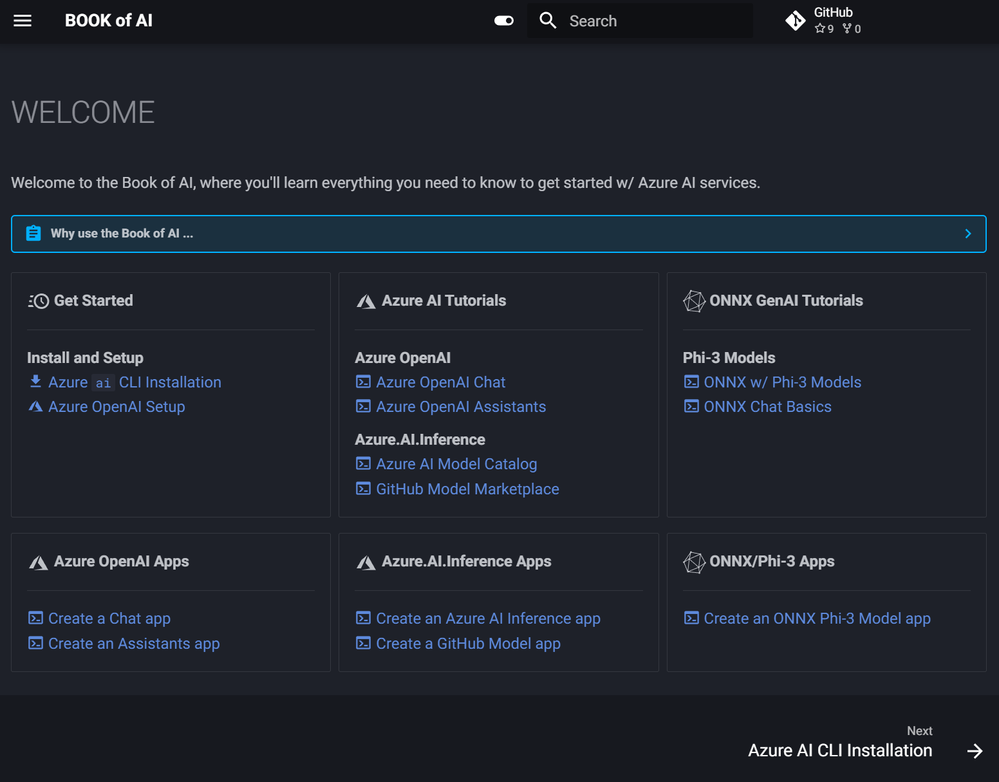The width and height of the screenshot is (999, 782).
Task: Click the download icon beside Azure CLI Installation
Action: click(36, 382)
